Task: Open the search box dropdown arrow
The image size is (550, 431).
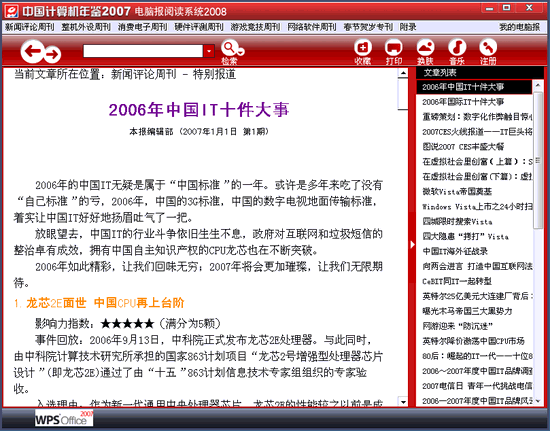Action: tap(209, 51)
